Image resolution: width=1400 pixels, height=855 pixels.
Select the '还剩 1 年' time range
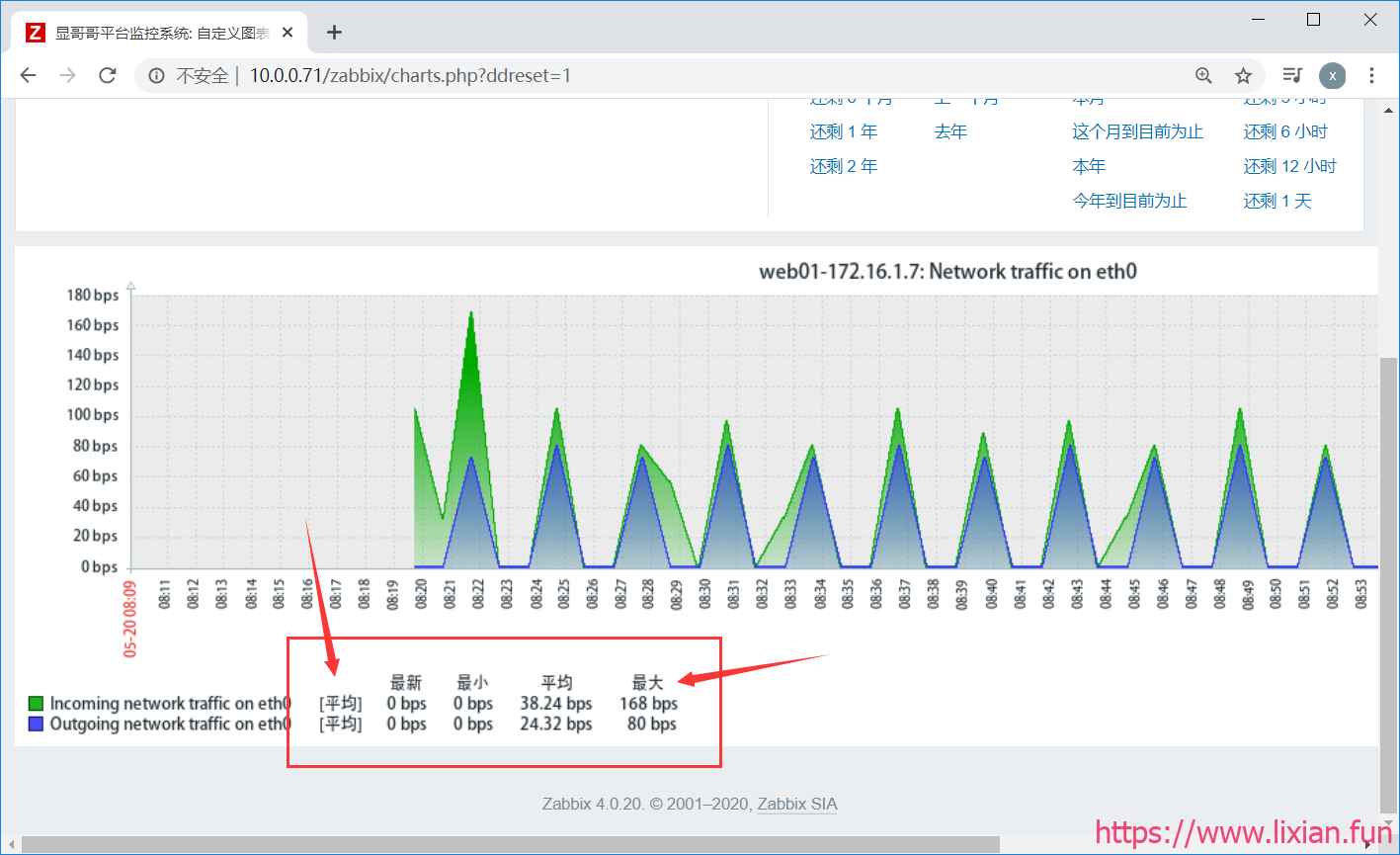click(x=844, y=131)
